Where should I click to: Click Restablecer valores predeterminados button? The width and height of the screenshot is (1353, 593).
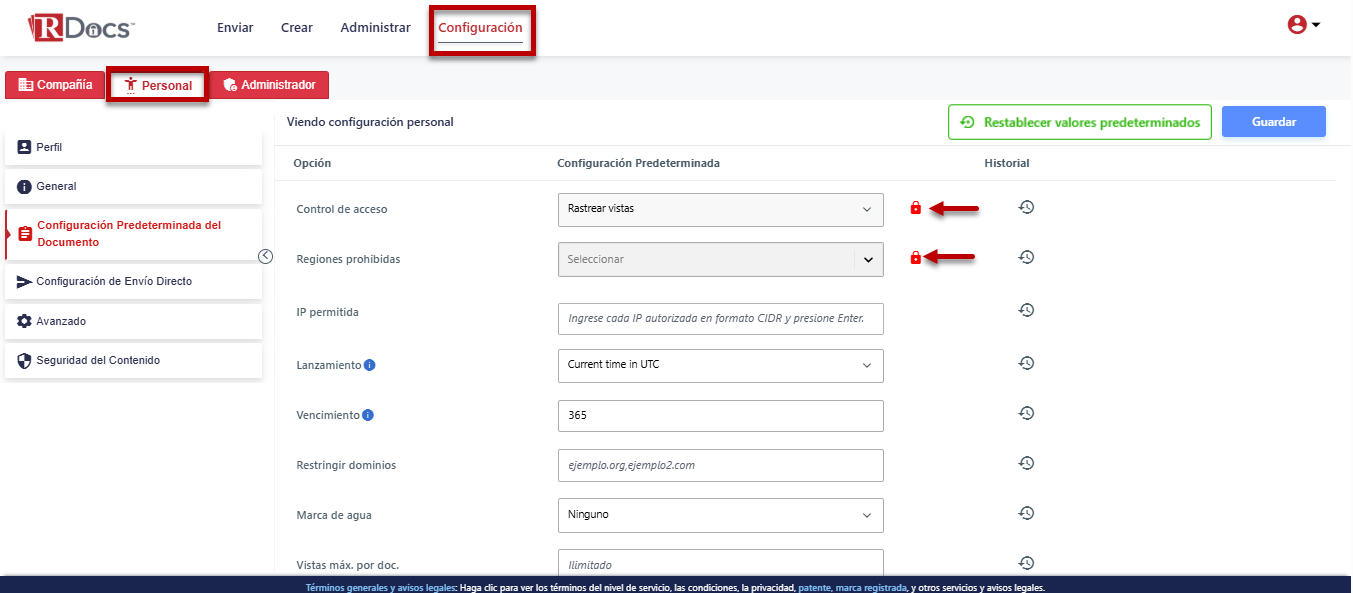1080,123
